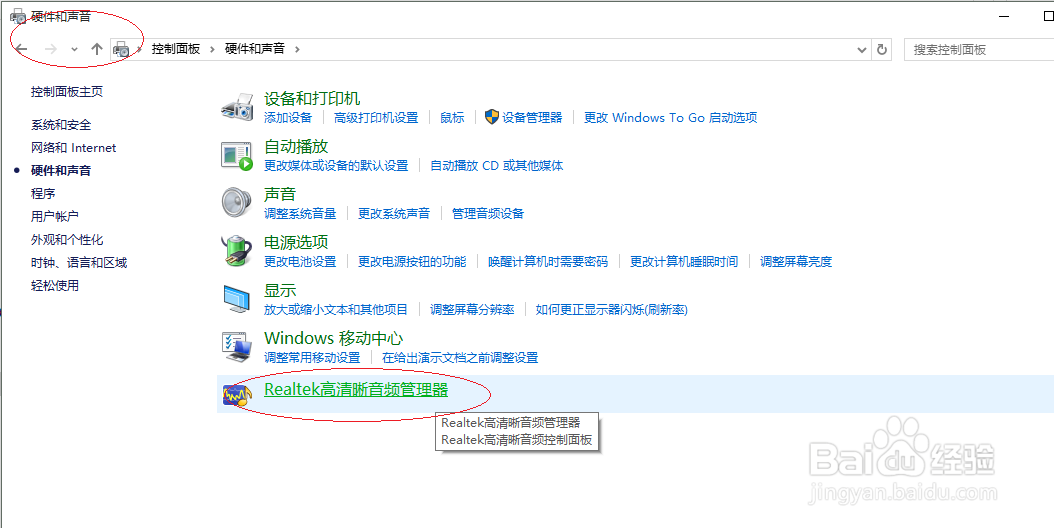Click 更改系统声音 link
This screenshot has width=1054, height=528.
point(394,214)
